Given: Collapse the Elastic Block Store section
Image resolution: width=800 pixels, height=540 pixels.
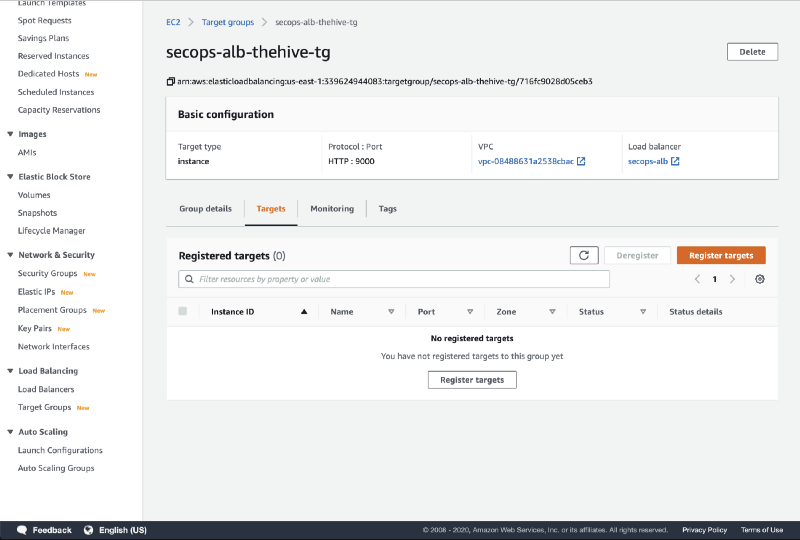Looking at the screenshot, I should (10, 177).
